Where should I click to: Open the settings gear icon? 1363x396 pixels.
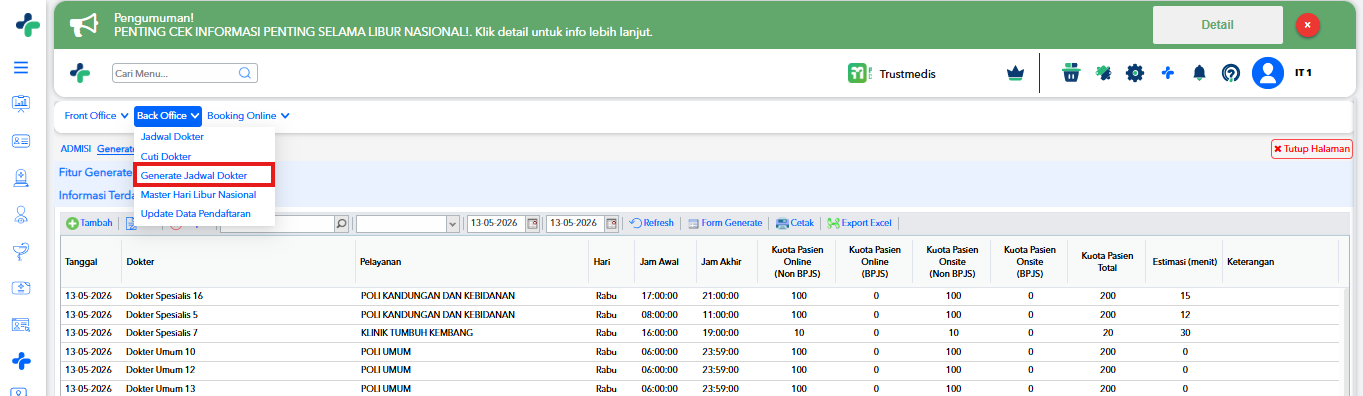[x=1135, y=73]
